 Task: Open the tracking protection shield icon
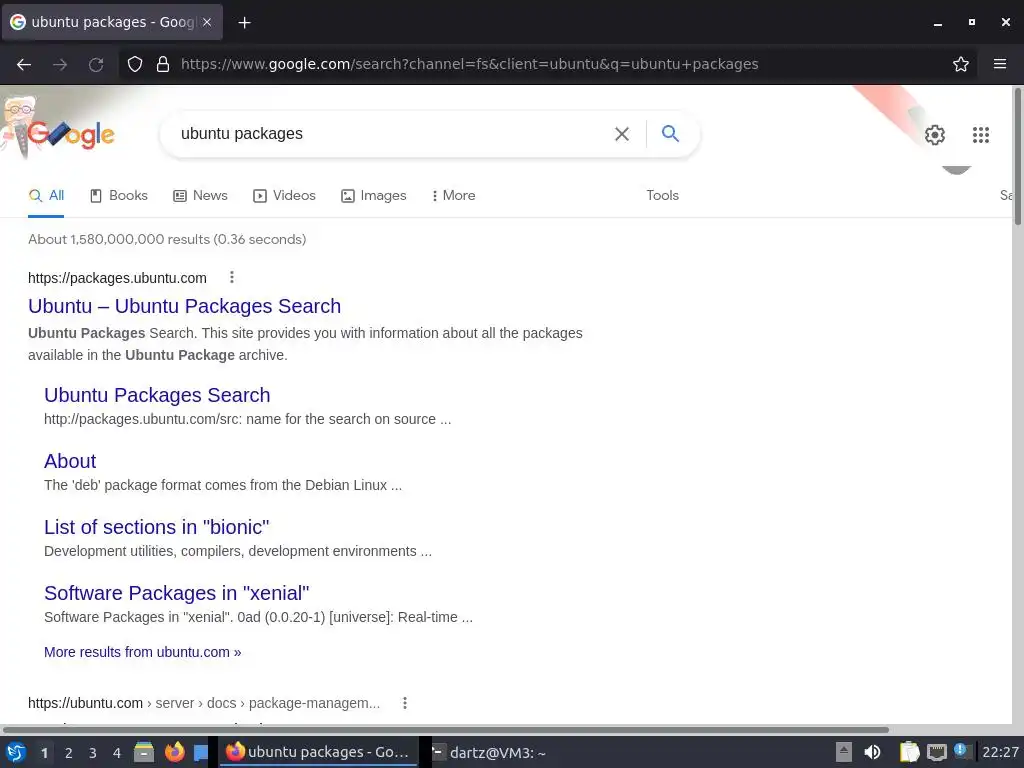tap(135, 64)
